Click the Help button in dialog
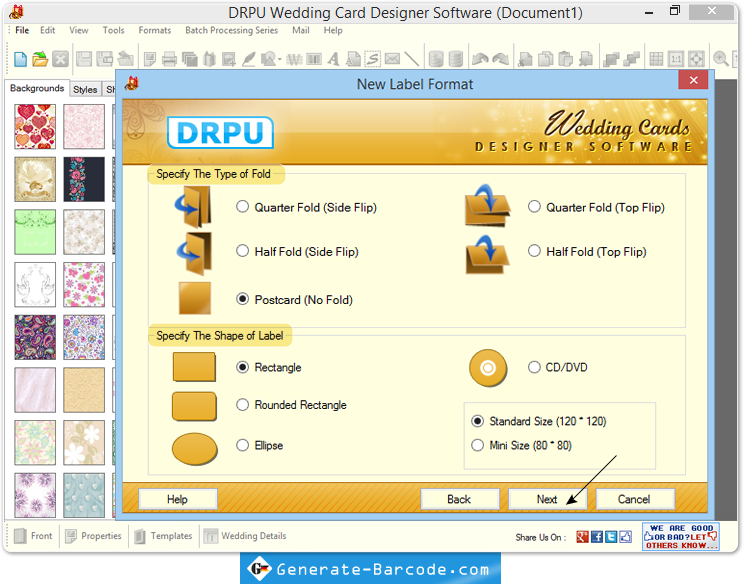The width and height of the screenshot is (744, 584). [x=177, y=499]
